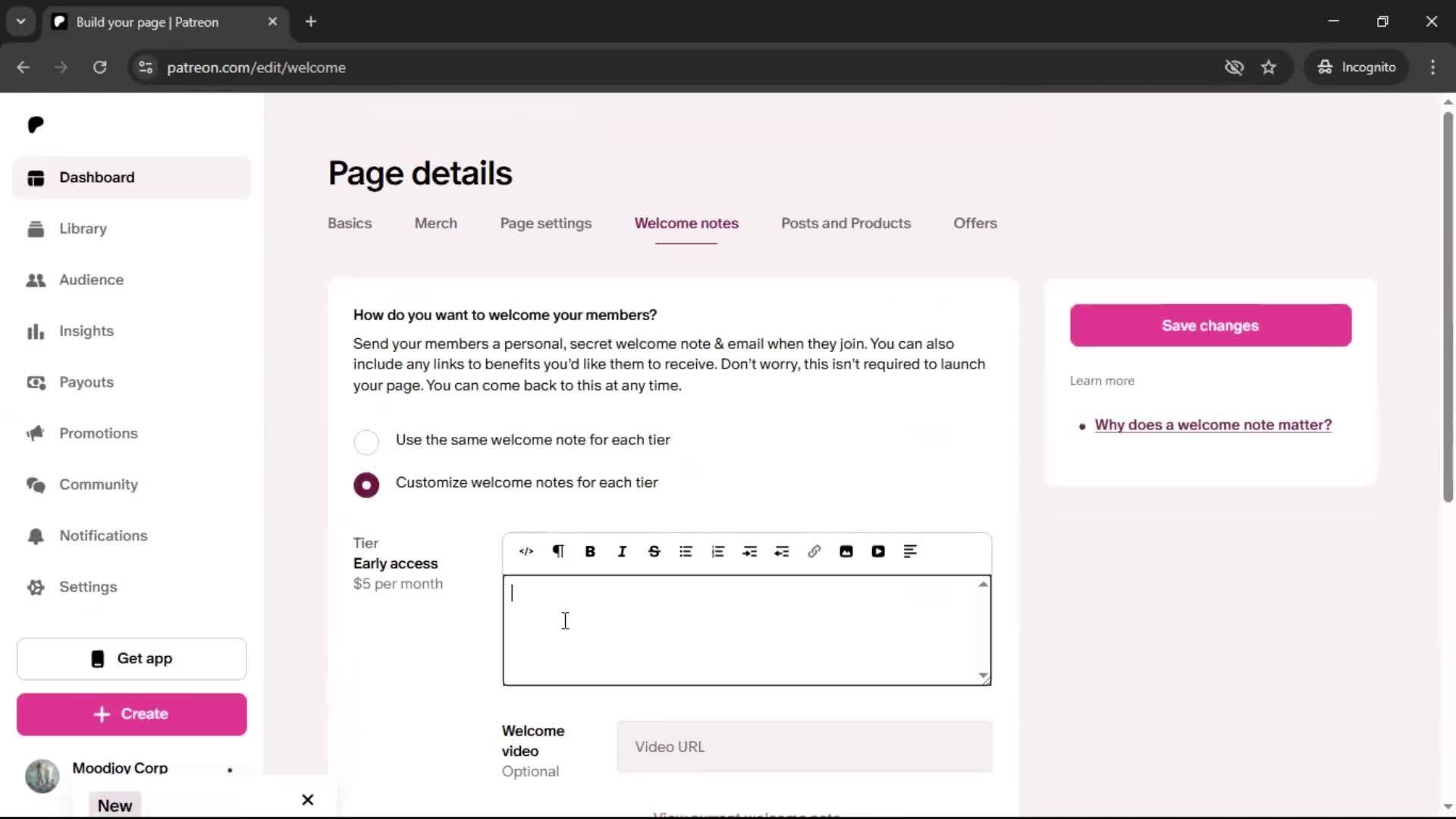Switch to the Merch tab
This screenshot has height=819, width=1456.
(x=436, y=224)
